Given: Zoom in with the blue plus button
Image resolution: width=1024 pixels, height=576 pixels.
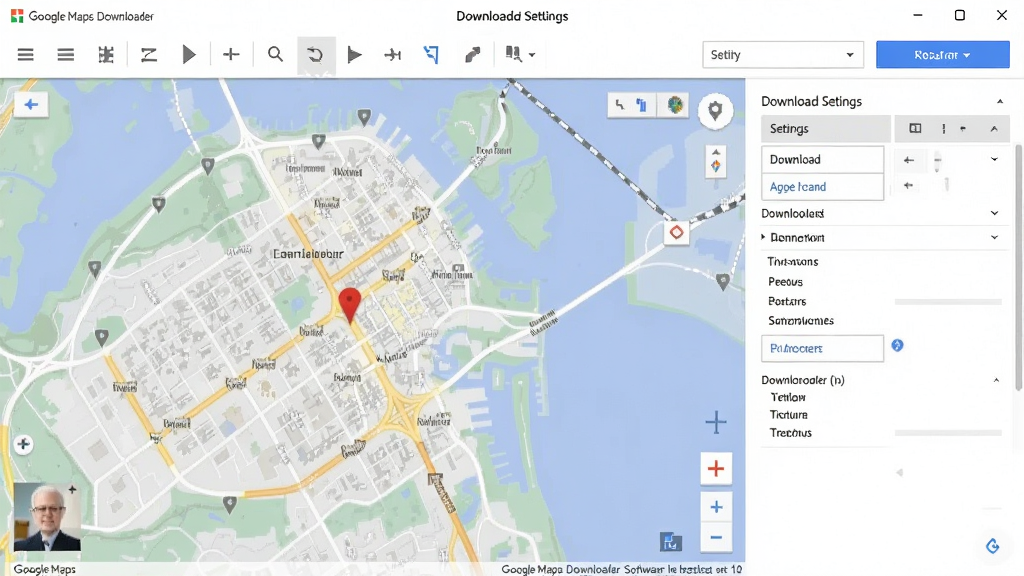Looking at the screenshot, I should [716, 507].
